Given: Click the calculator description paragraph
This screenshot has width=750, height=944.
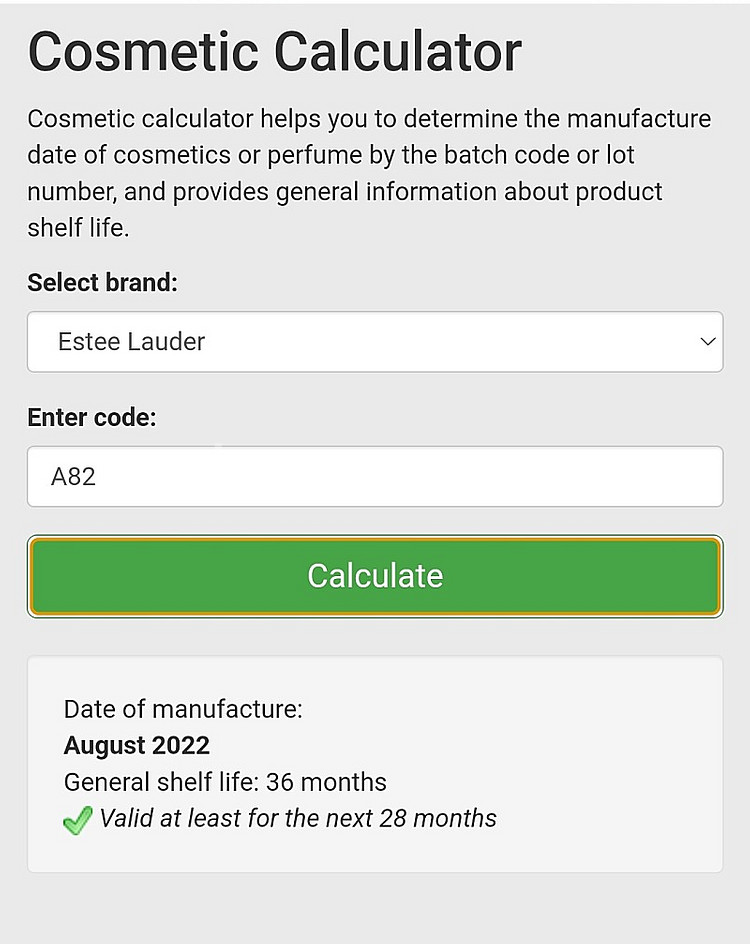Looking at the screenshot, I should click(370, 173).
